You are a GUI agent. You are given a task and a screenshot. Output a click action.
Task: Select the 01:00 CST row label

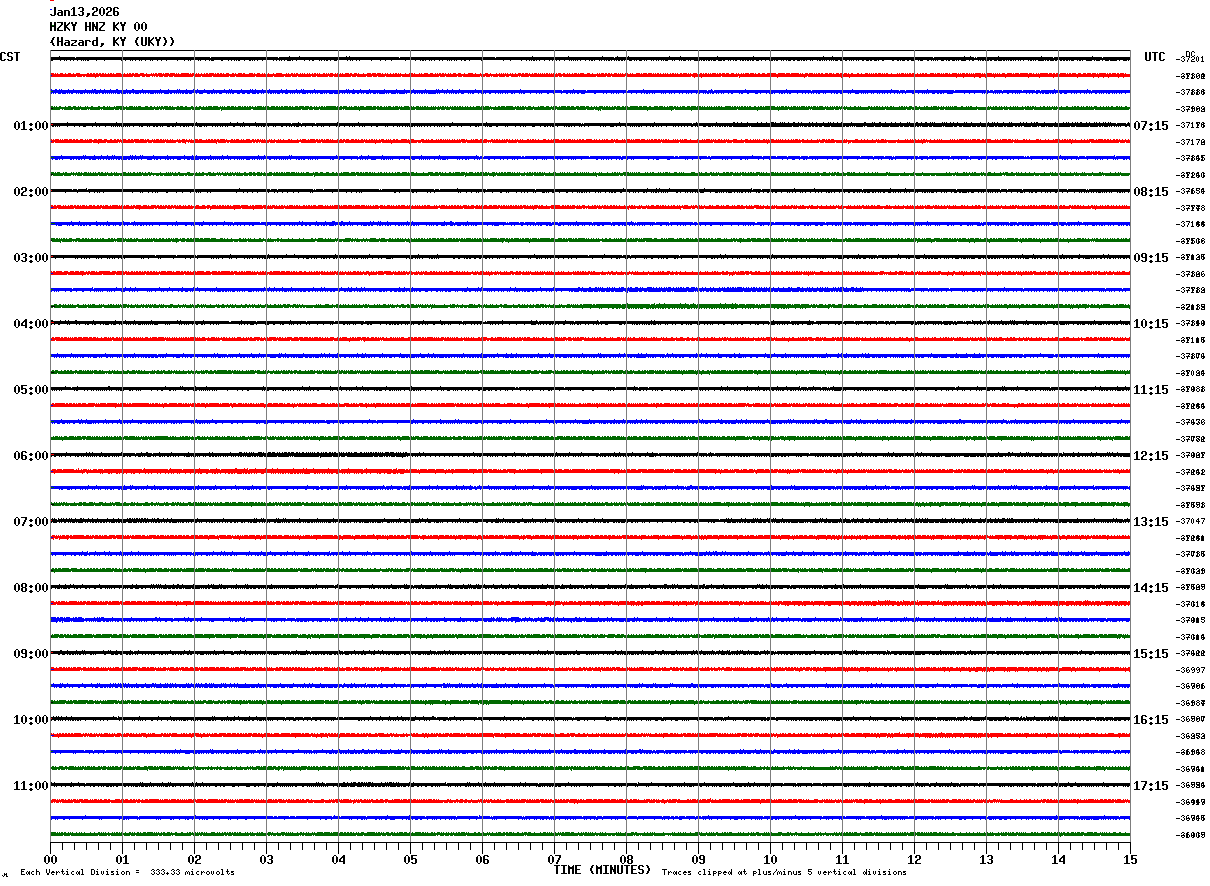click(31, 126)
